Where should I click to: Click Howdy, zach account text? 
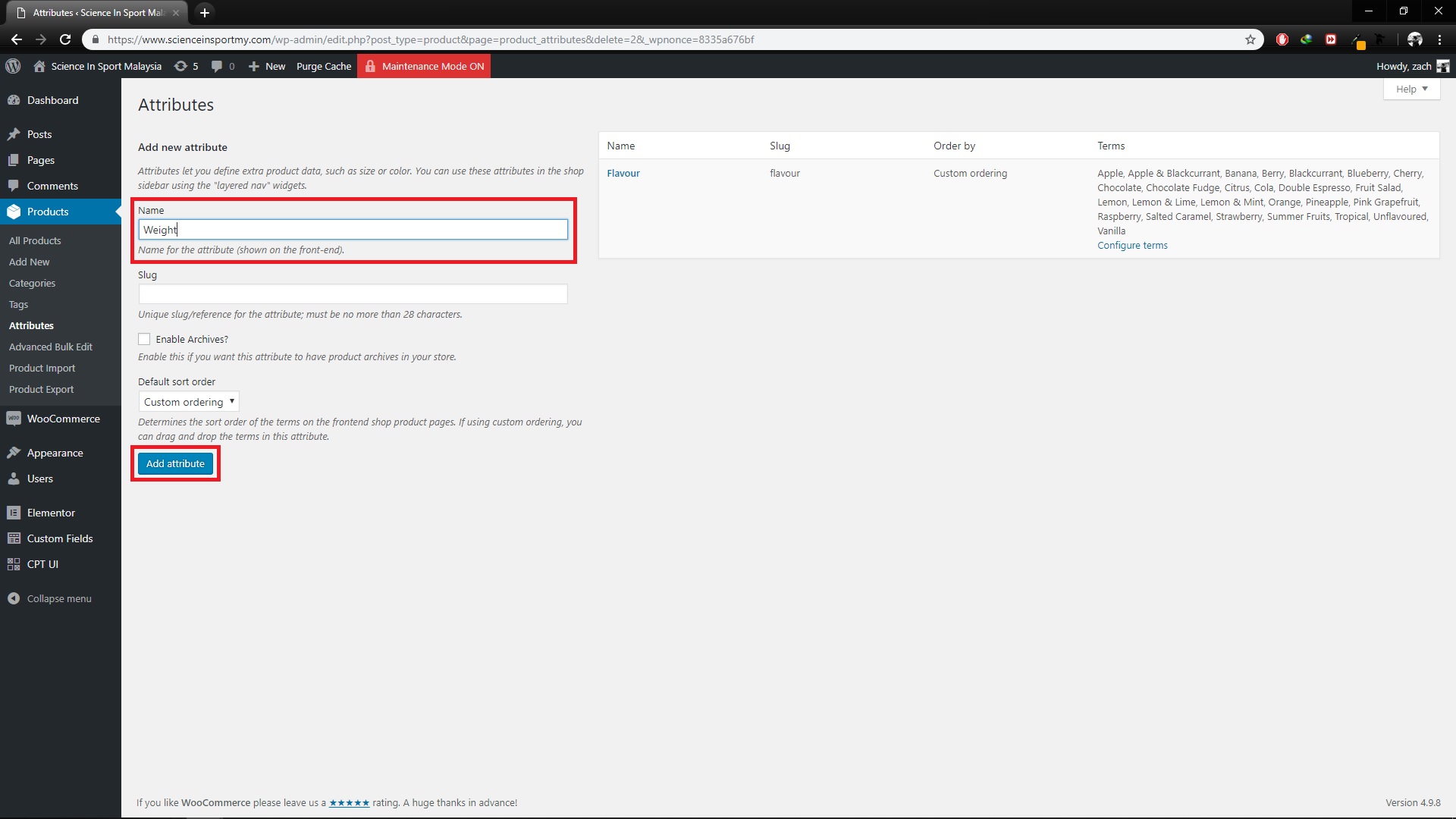click(1404, 66)
